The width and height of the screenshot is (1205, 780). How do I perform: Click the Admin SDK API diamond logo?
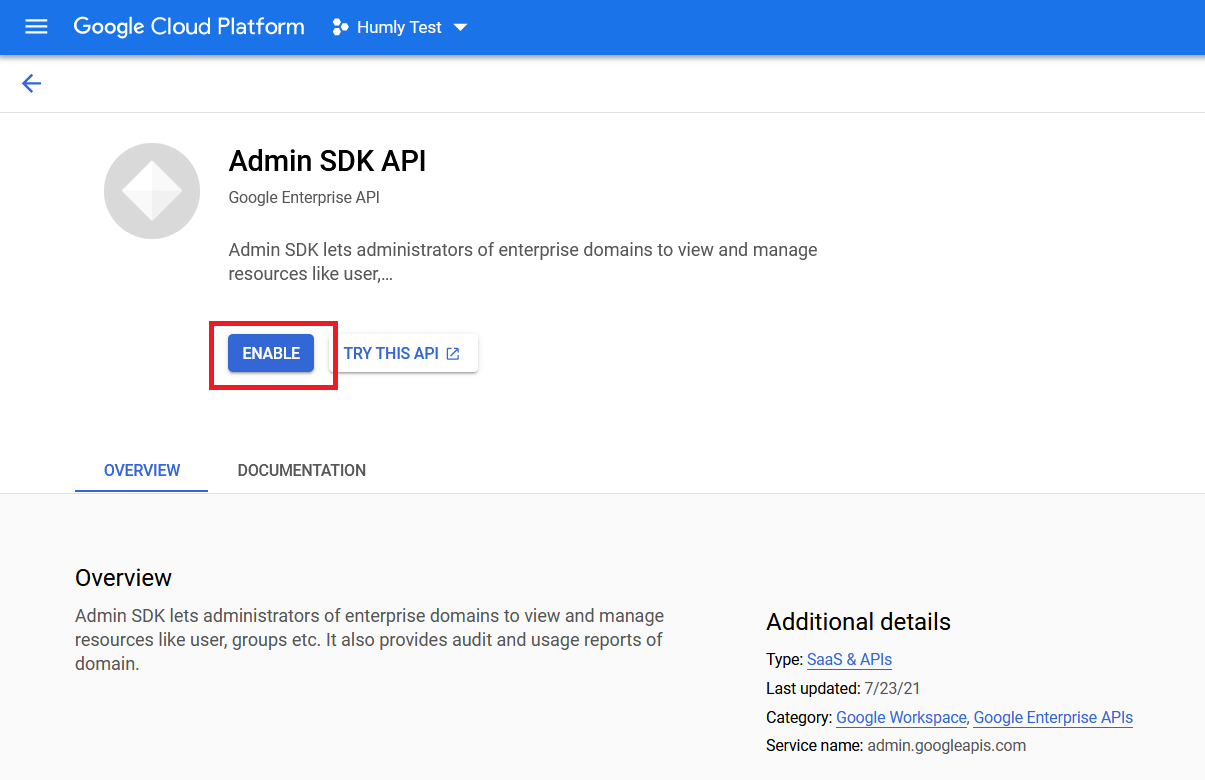coord(151,190)
